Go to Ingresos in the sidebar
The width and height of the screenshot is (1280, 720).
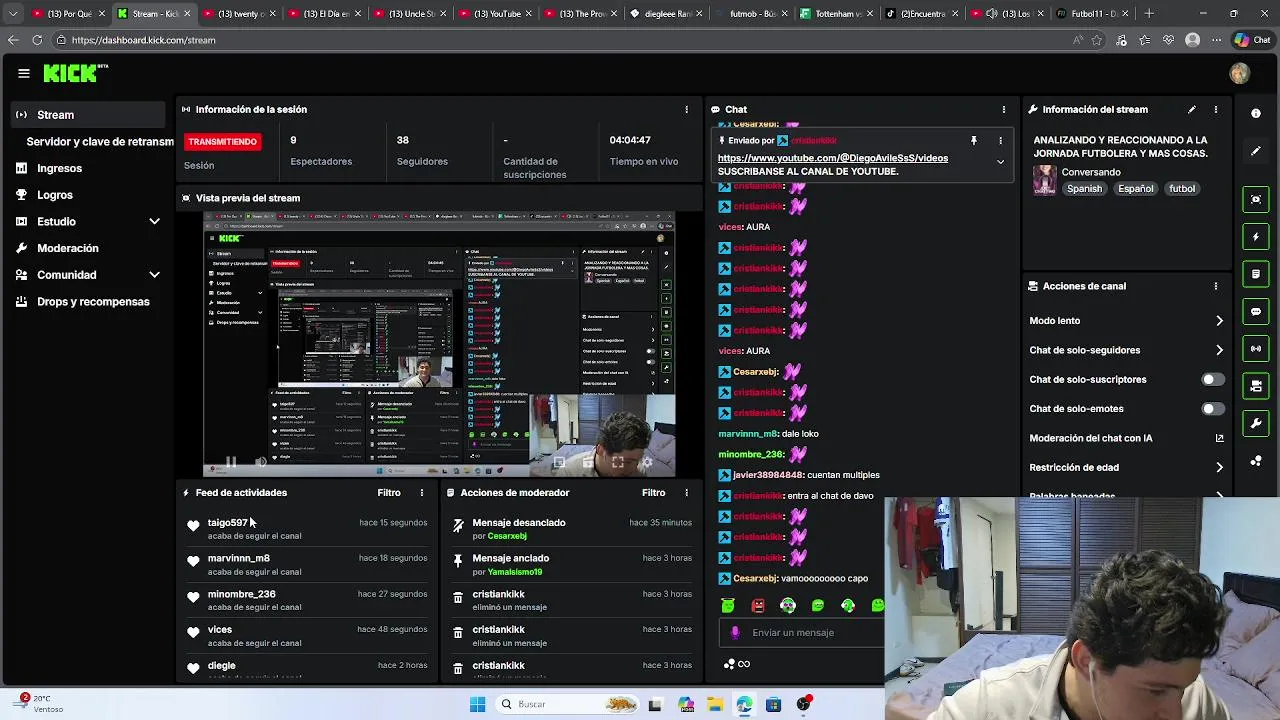click(59, 168)
